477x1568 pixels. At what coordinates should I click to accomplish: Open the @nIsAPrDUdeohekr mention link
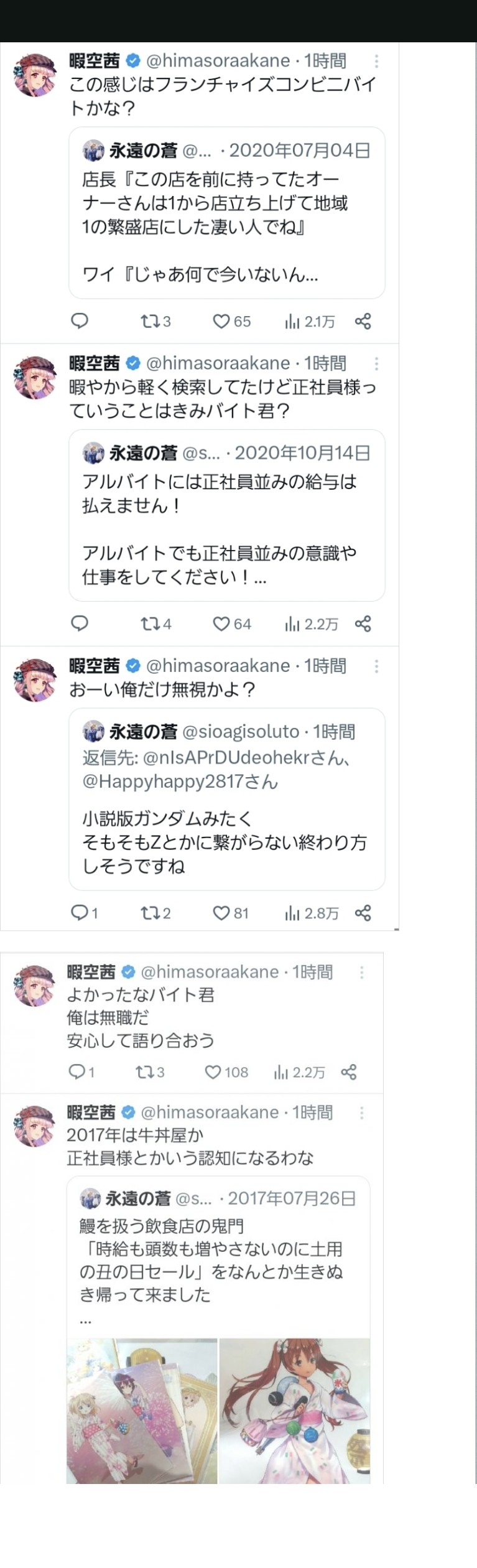point(226,758)
